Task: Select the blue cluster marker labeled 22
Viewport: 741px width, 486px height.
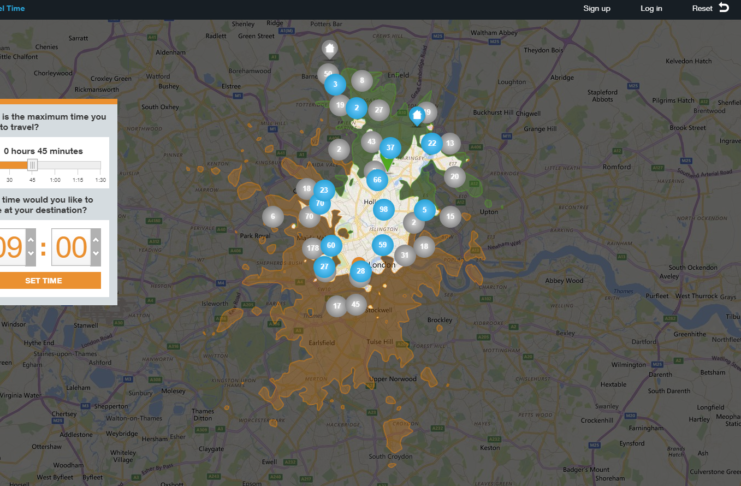Action: click(x=431, y=143)
